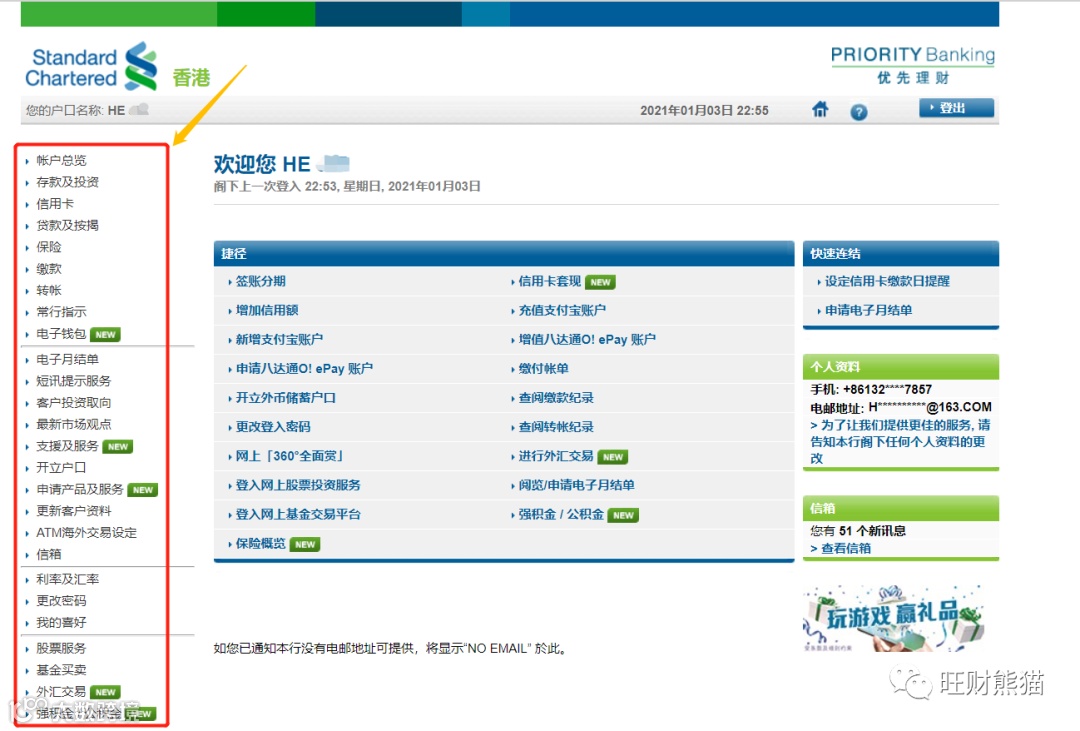Screen dimensions: 1080x731
Task: Open 保险 in the left menu
Action: click(x=49, y=247)
